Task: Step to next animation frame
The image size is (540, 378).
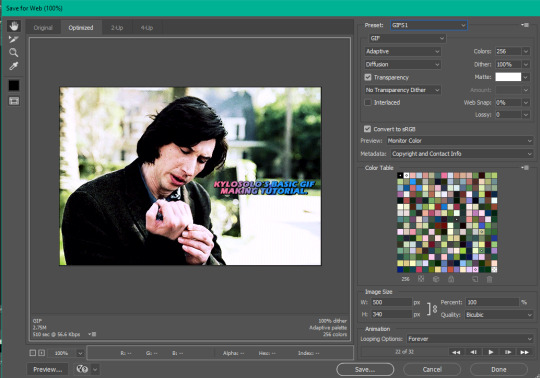Action: click(x=508, y=352)
